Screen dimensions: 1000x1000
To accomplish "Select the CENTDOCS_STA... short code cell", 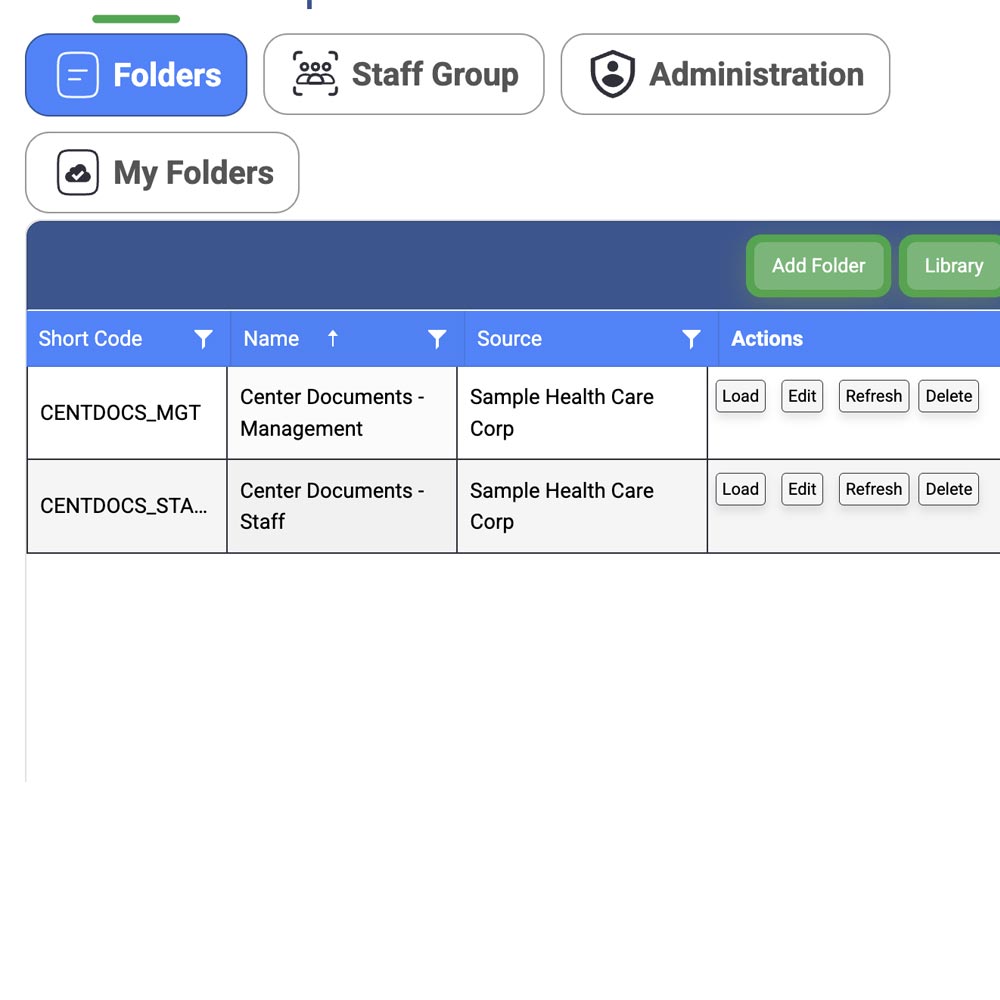I will [x=127, y=506].
